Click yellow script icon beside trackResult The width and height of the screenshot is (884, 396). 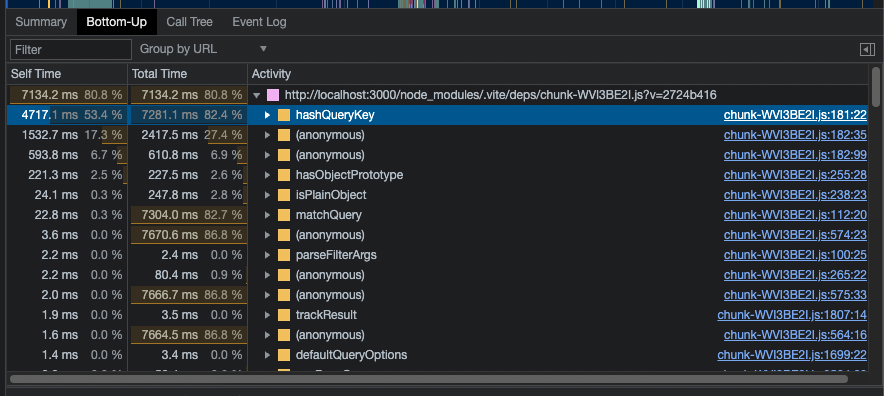pyautogui.click(x=284, y=315)
